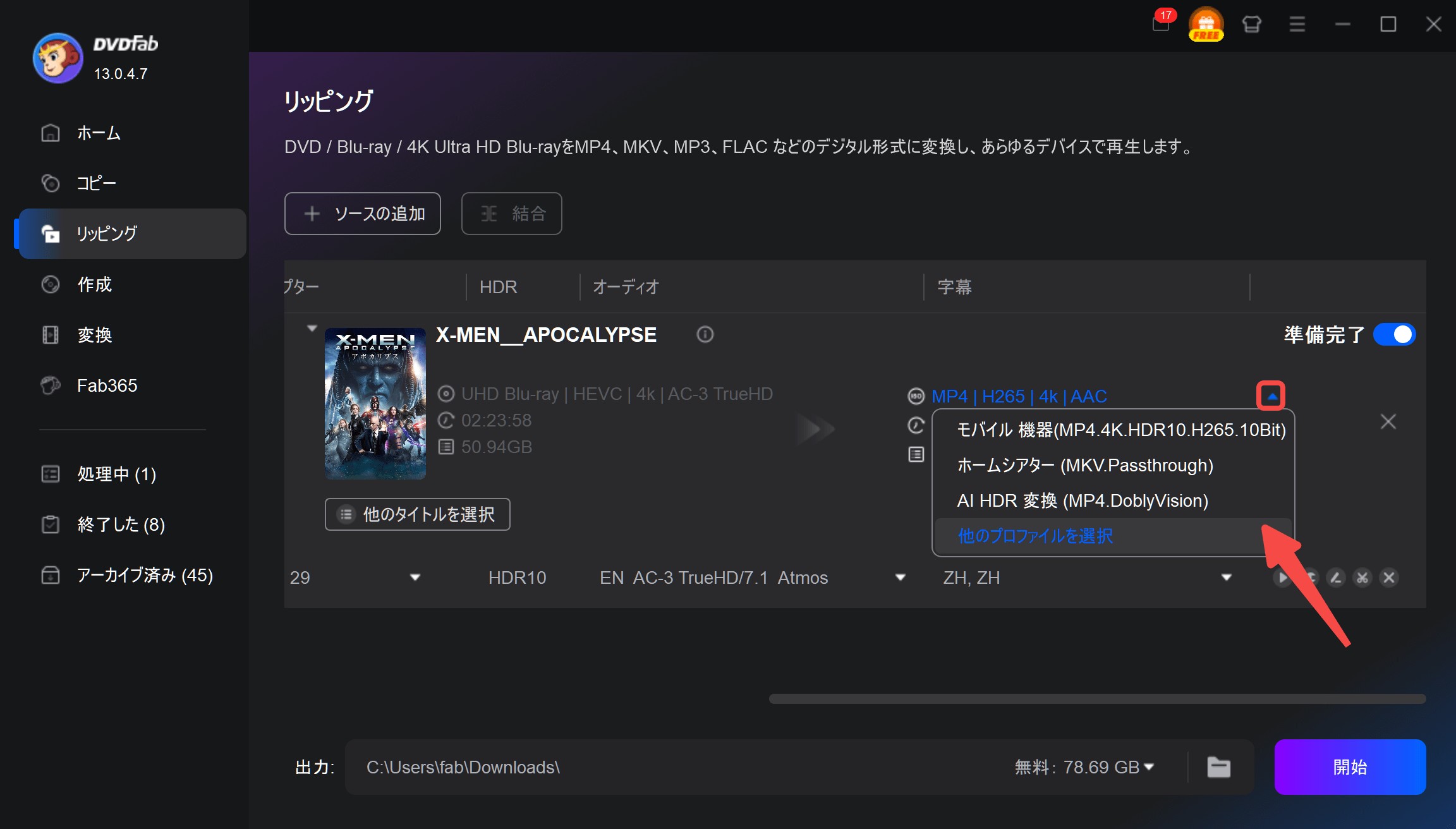Viewport: 1456px width, 829px height.
Task: Click 他のタイトルを選択 button
Action: pos(418,514)
